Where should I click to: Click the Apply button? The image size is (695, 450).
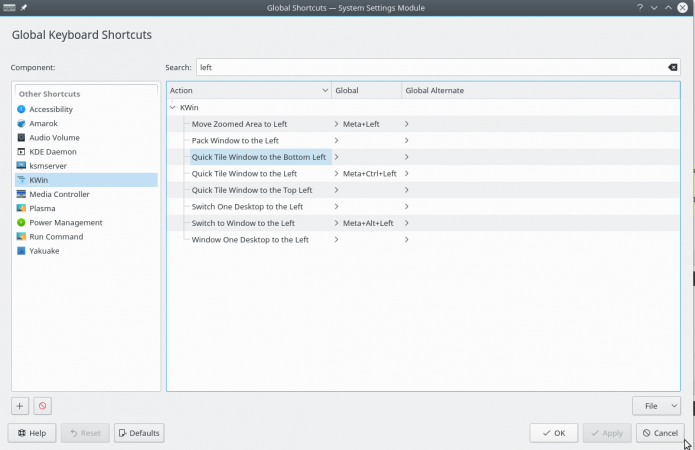(607, 433)
